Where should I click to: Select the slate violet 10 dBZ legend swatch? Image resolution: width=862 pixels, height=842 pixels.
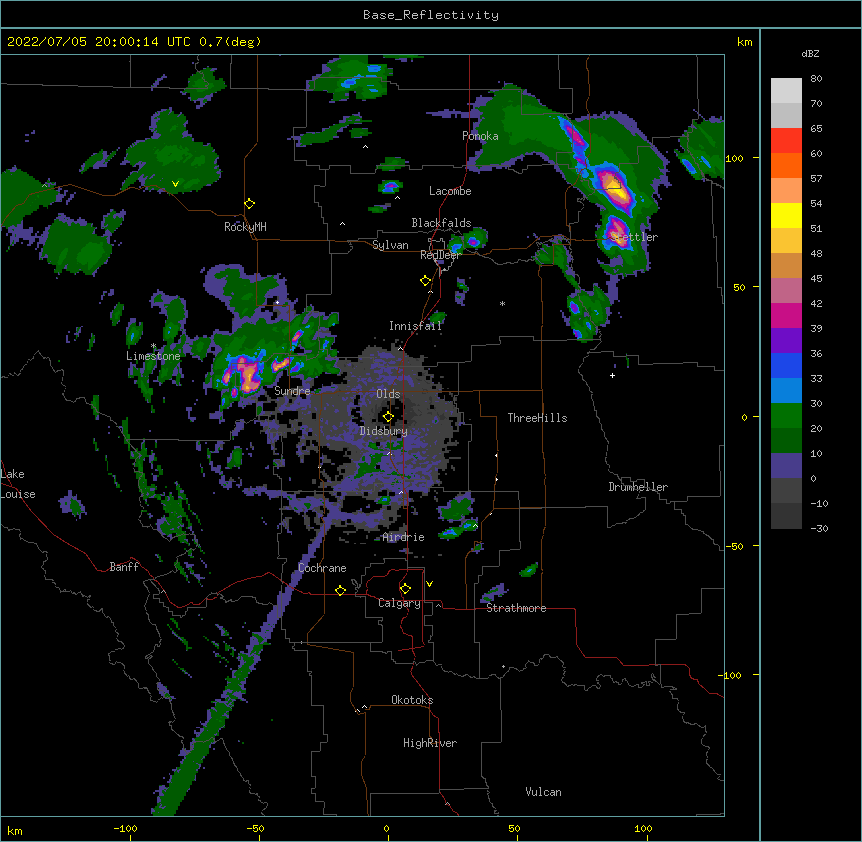(786, 466)
